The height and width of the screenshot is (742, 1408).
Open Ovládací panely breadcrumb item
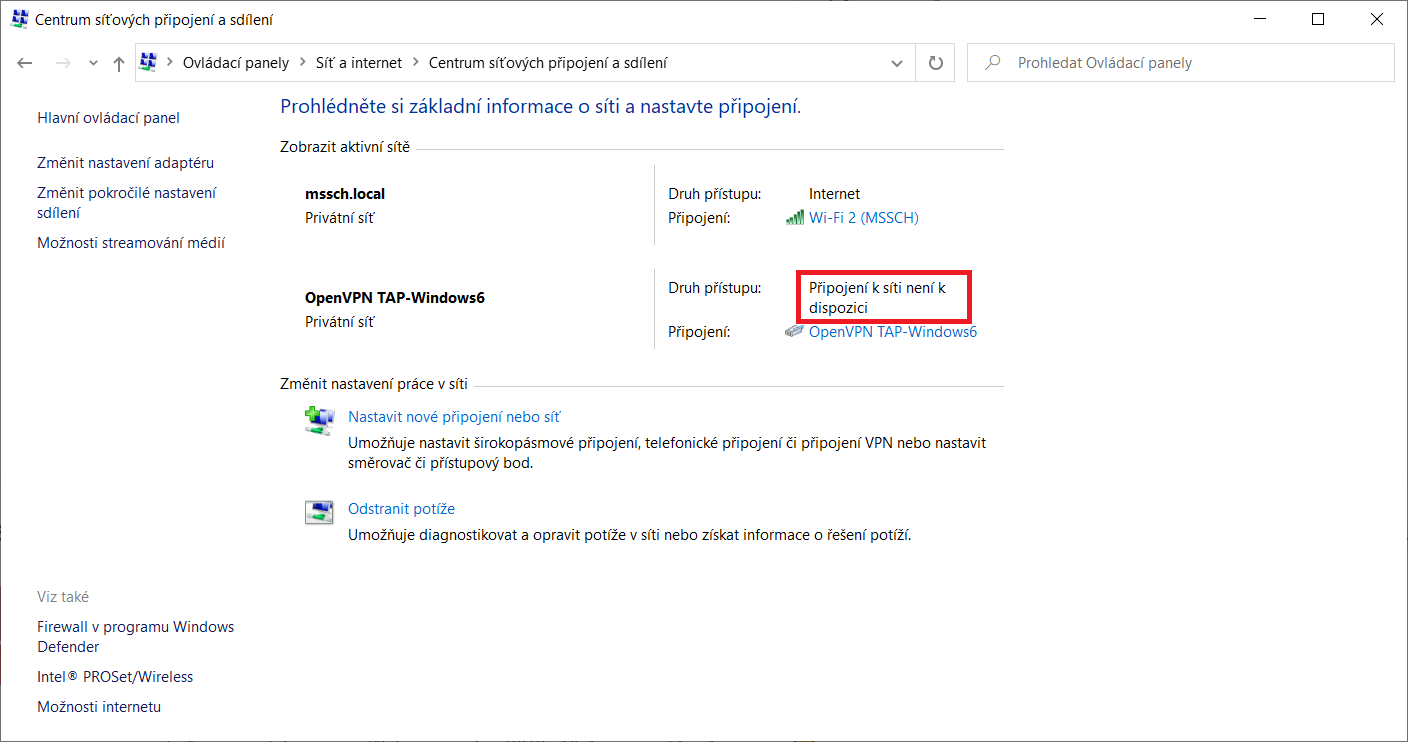pyautogui.click(x=235, y=63)
